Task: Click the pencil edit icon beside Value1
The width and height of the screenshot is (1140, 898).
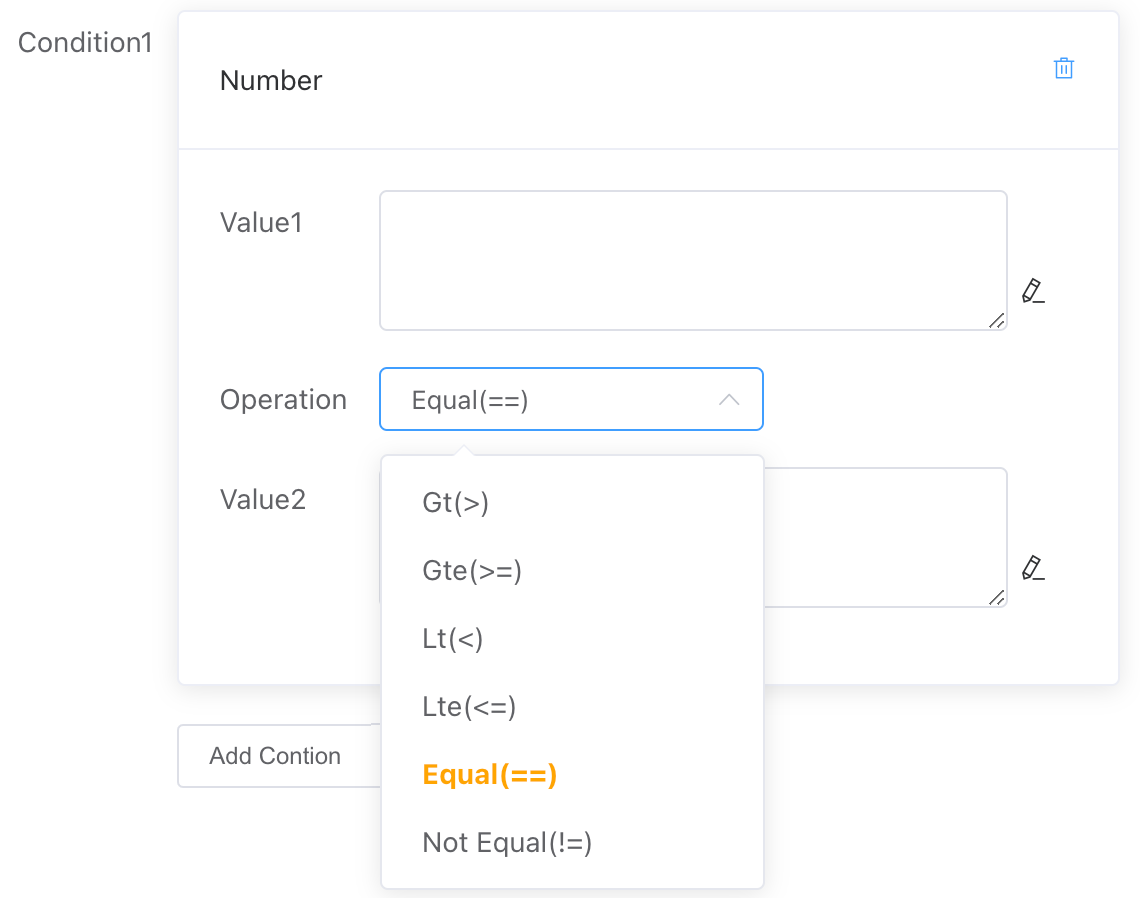Action: tap(1032, 291)
